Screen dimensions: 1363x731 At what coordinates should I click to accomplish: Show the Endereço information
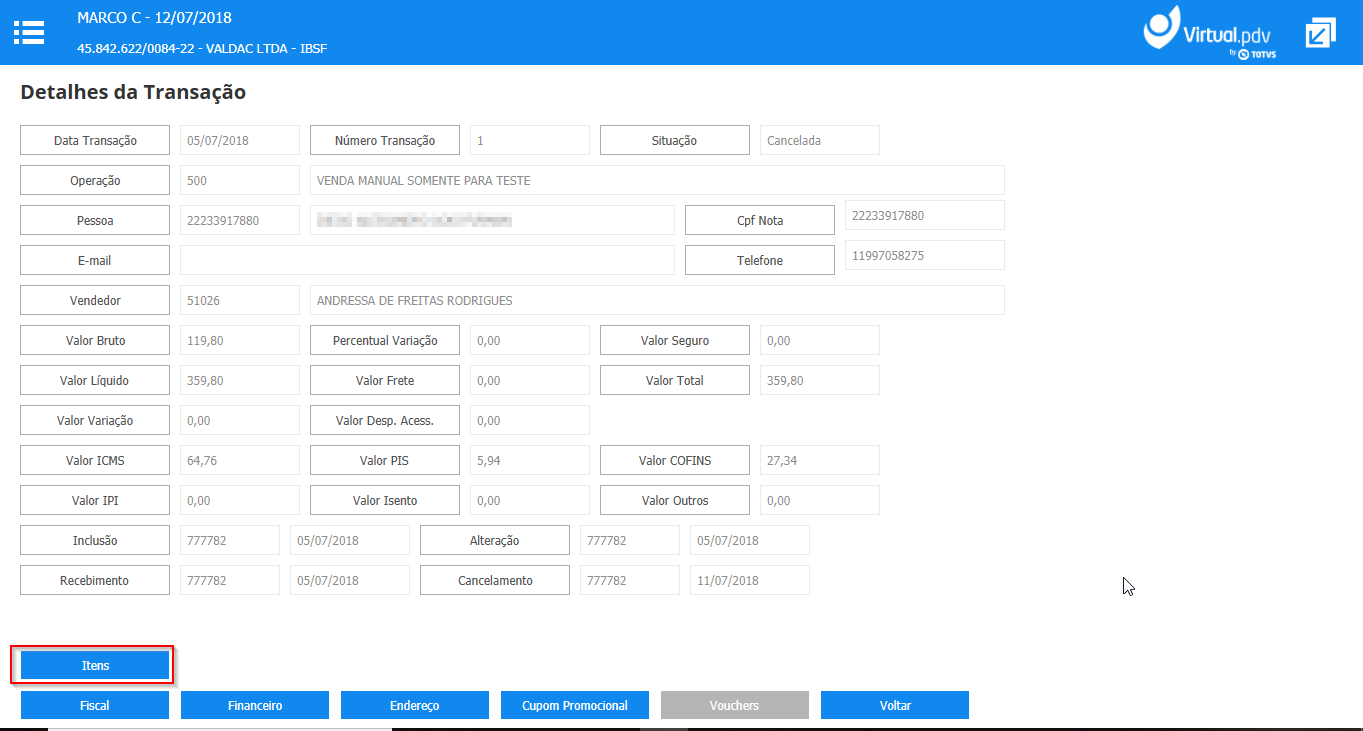415,705
